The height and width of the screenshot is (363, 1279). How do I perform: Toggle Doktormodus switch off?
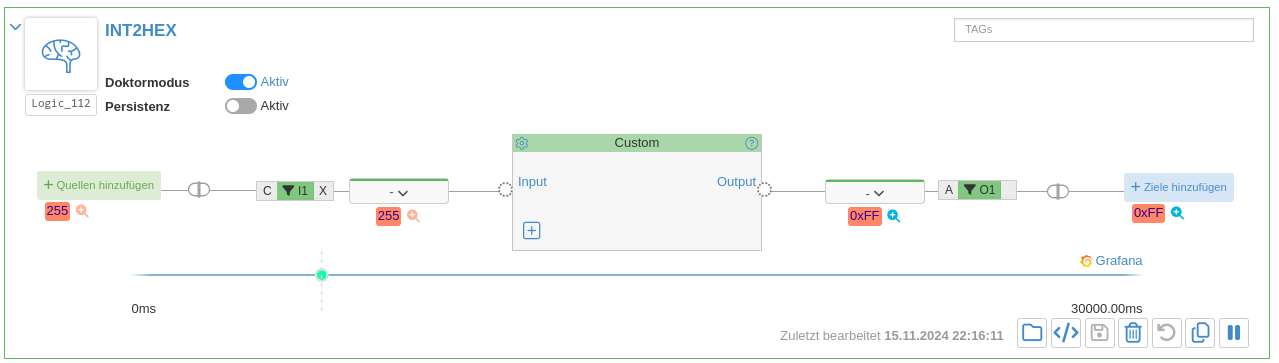(x=241, y=82)
